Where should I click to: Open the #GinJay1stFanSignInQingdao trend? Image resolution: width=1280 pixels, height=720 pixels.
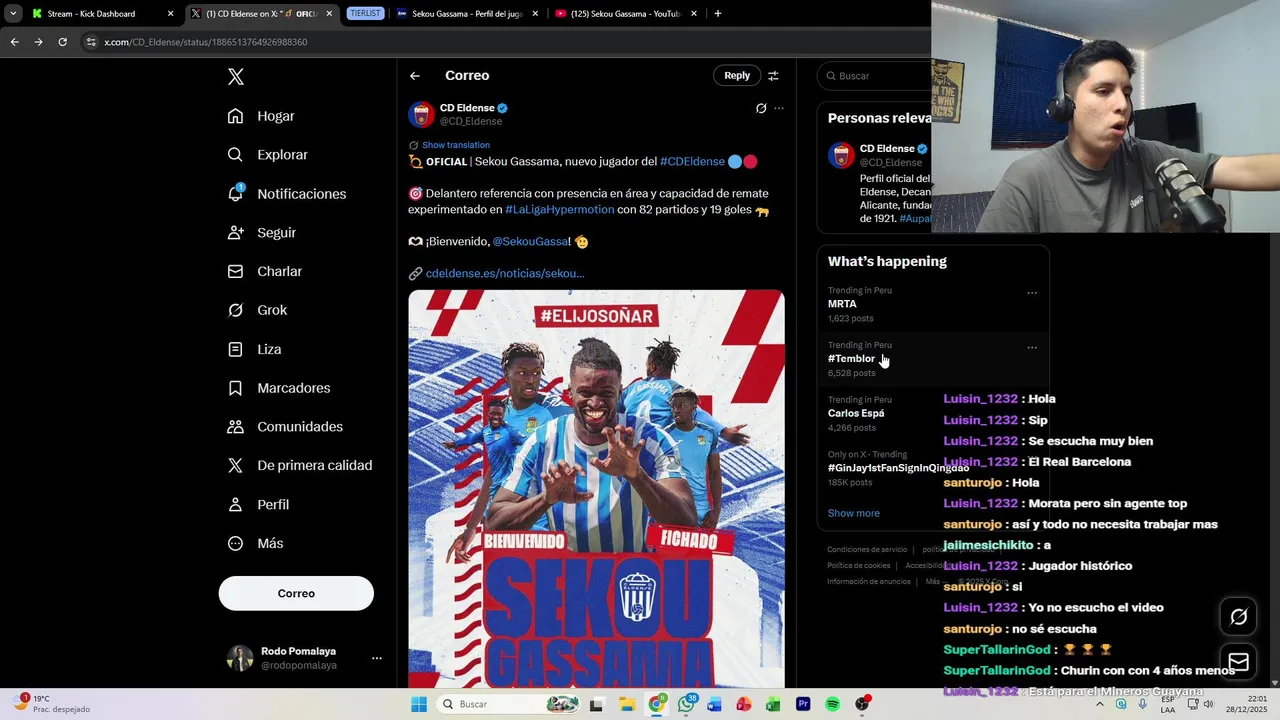(x=898, y=468)
